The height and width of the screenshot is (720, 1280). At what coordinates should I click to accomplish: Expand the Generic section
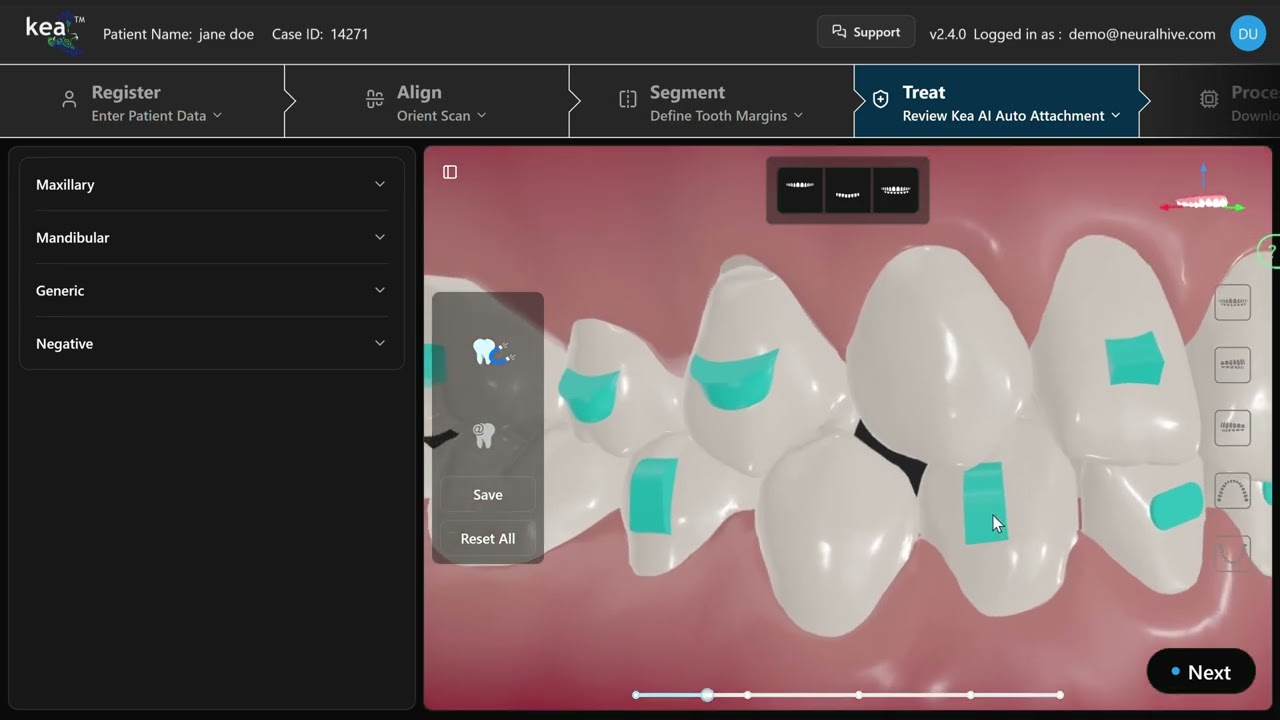tap(211, 291)
